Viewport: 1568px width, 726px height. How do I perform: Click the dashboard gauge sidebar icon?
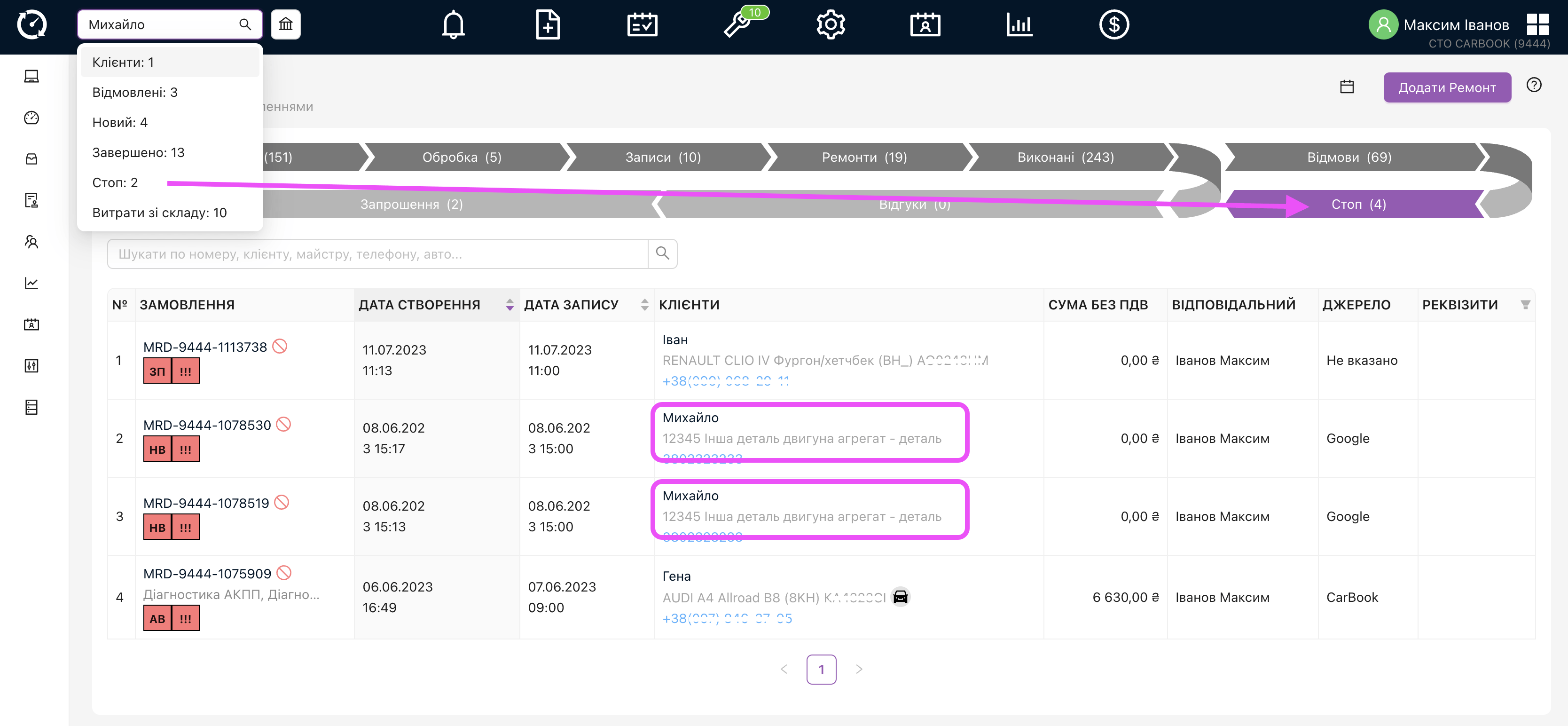pos(31,118)
